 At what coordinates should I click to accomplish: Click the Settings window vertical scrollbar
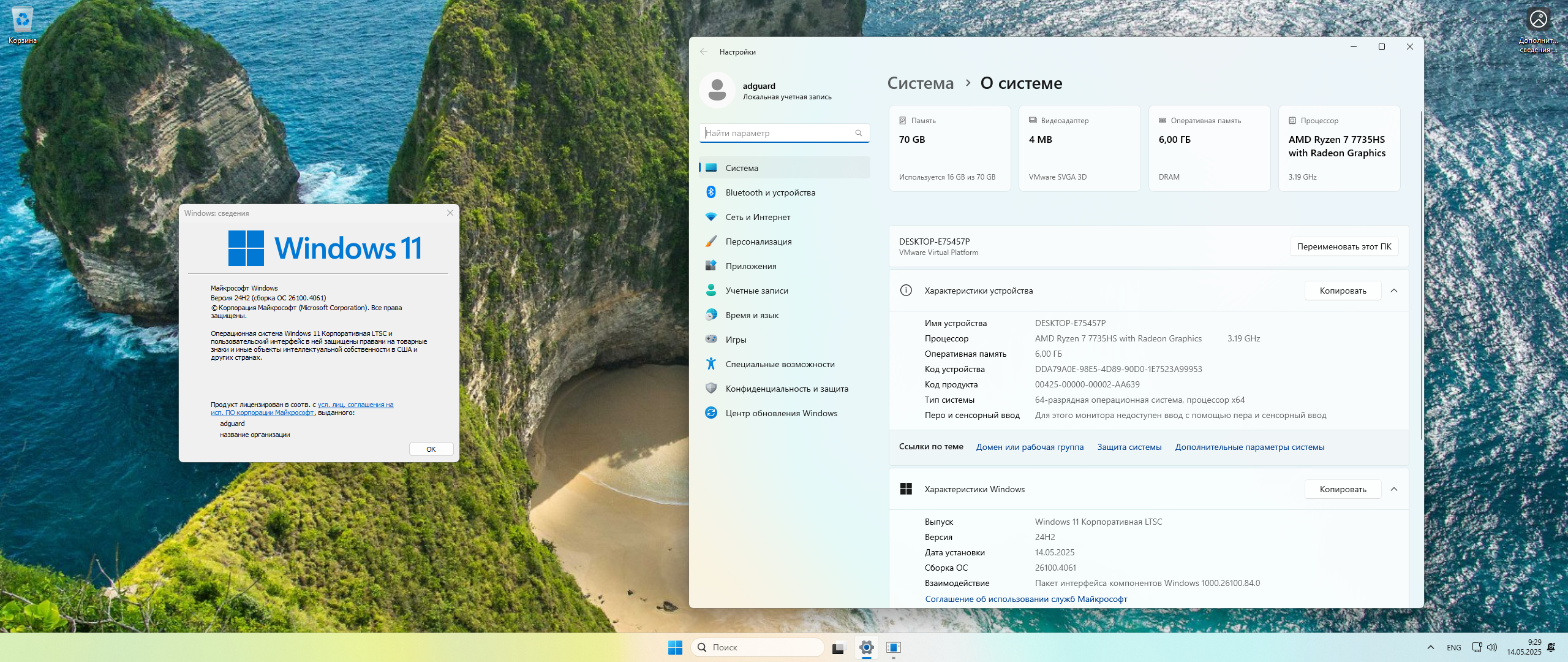(x=1421, y=275)
